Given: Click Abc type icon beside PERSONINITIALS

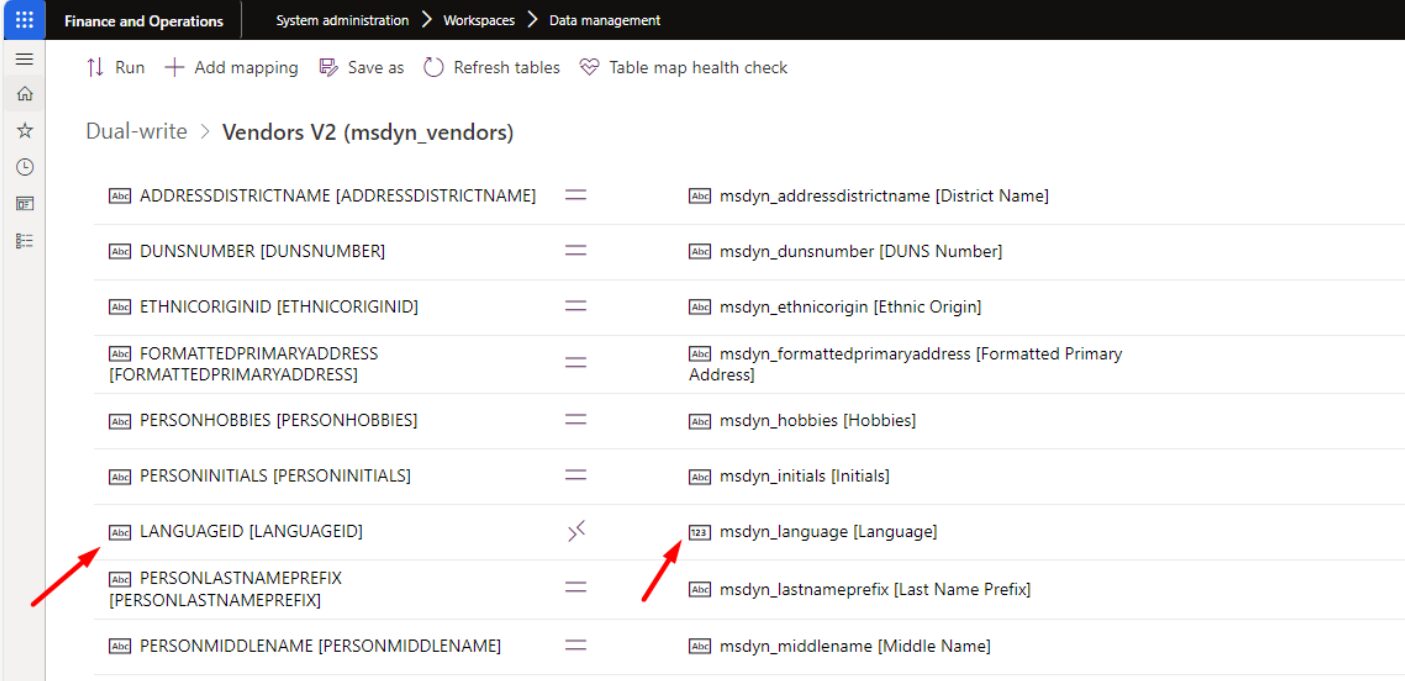Looking at the screenshot, I should click(119, 477).
